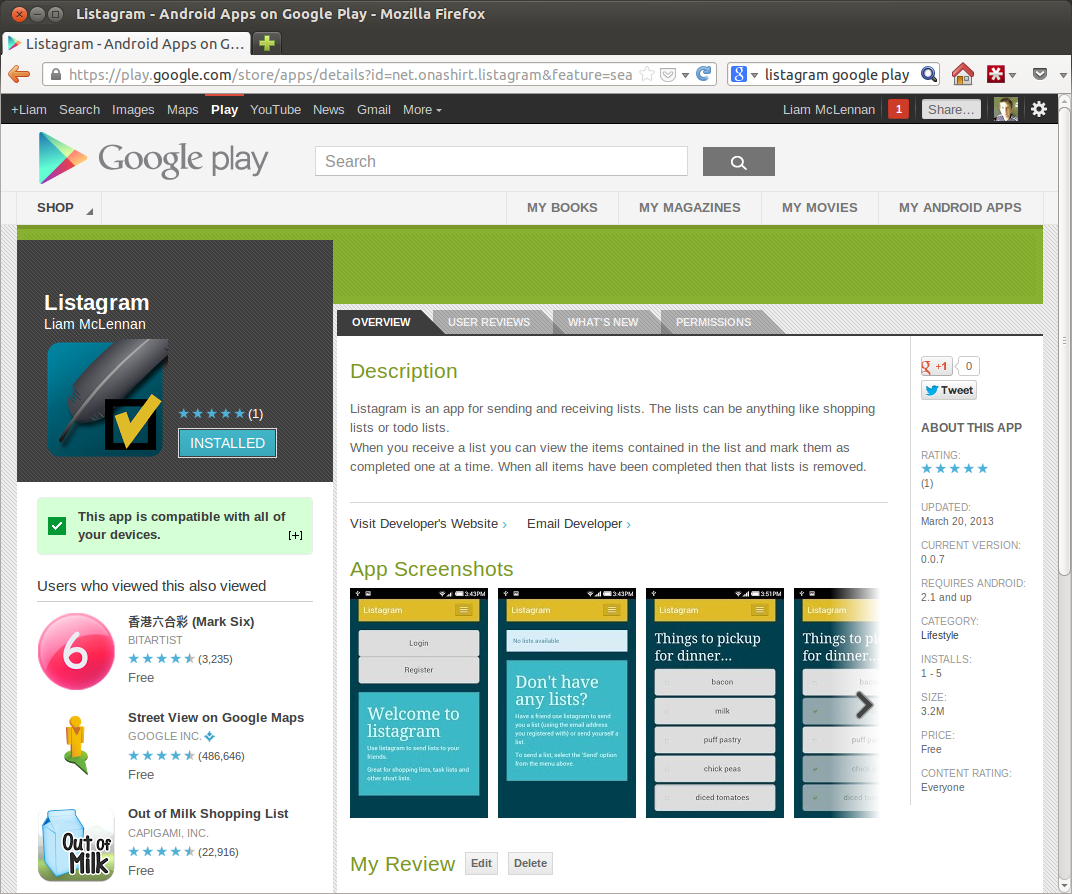Click the INSTALLED button
The image size is (1072, 894).
click(x=227, y=443)
